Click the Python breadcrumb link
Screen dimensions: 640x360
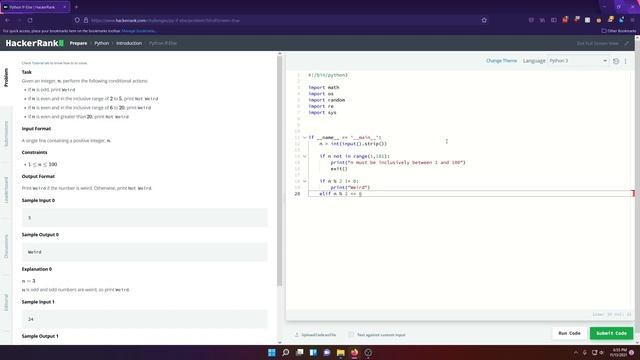tap(102, 43)
